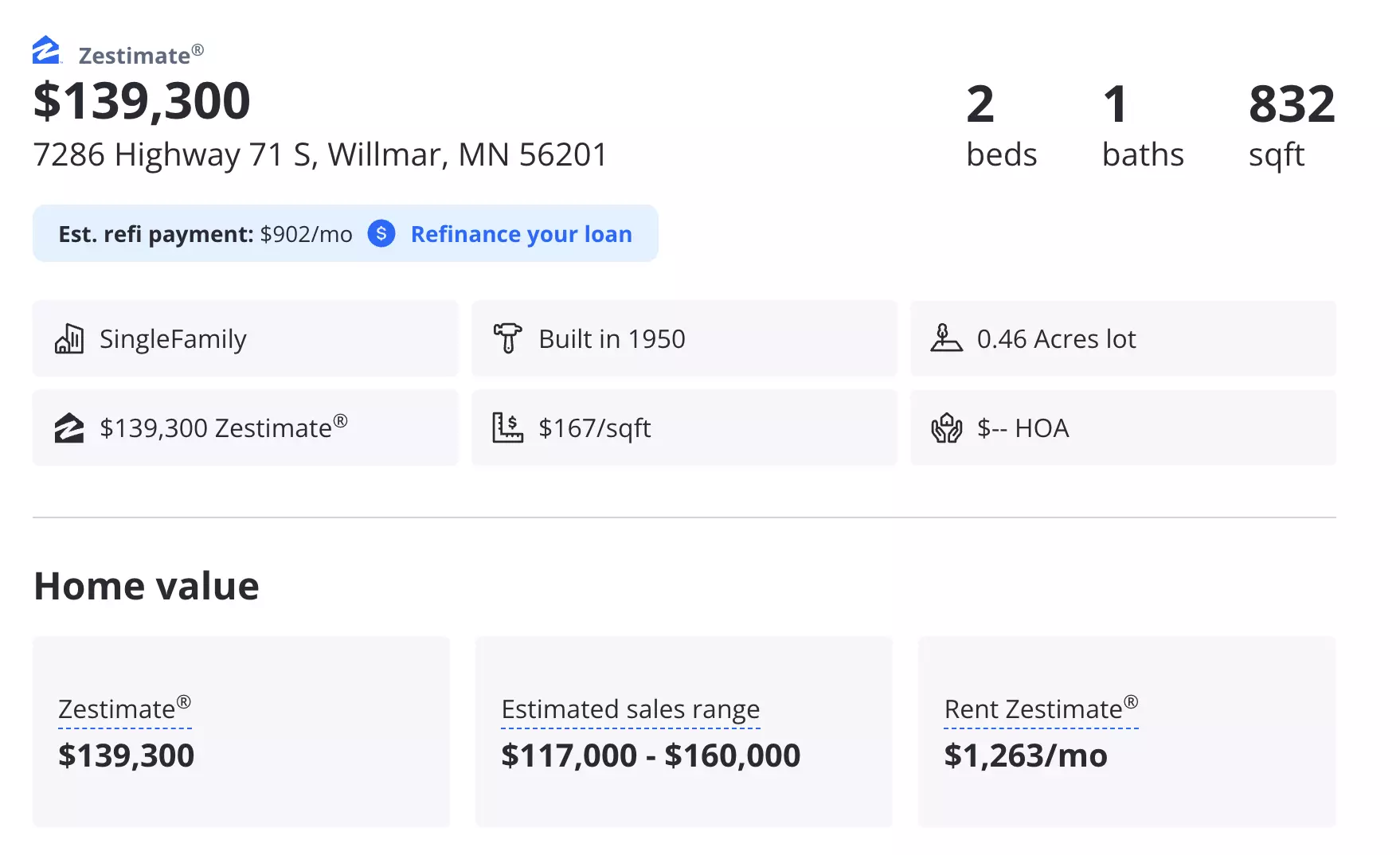Viewport: 1400px width, 855px height.
Task: Click the dotted-underlined Zestimate label under Home value
Action: click(125, 709)
